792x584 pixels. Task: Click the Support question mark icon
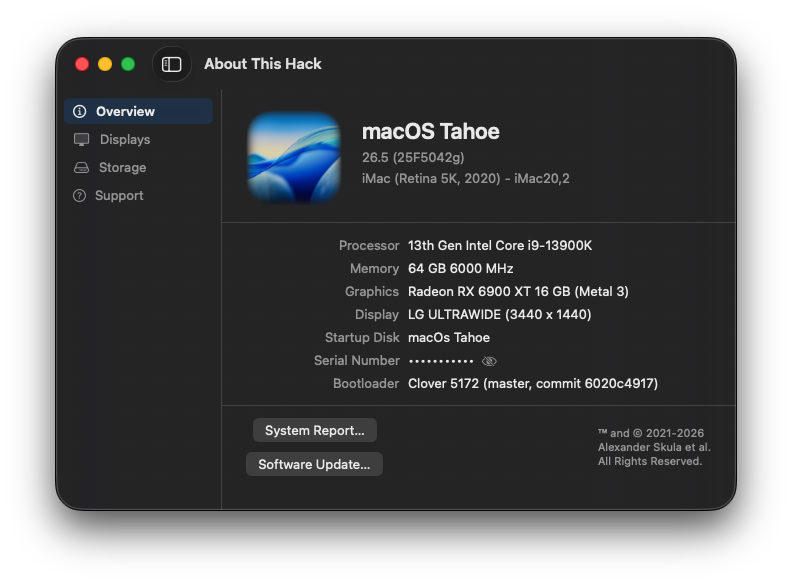coord(79,196)
